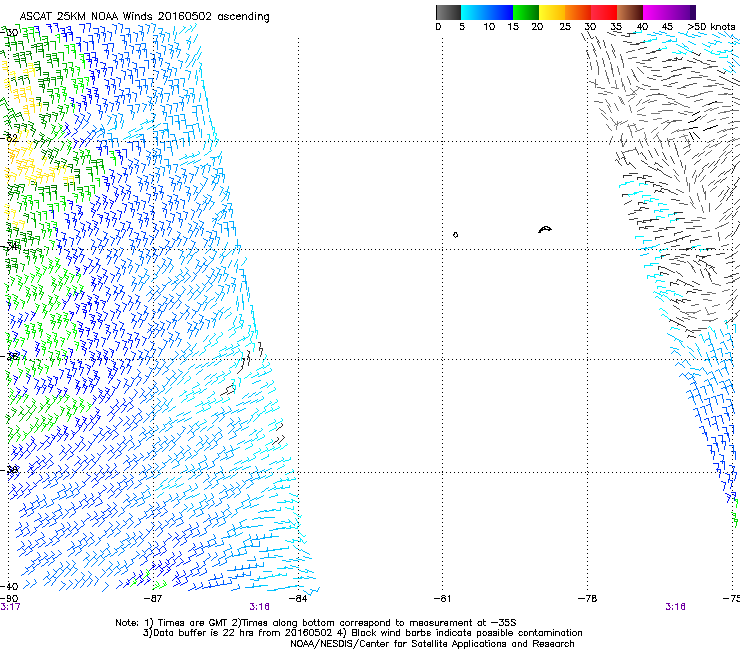Viewport: 740px width, 650px height.
Task: Click the small island outline near -81
Action: coord(455,235)
